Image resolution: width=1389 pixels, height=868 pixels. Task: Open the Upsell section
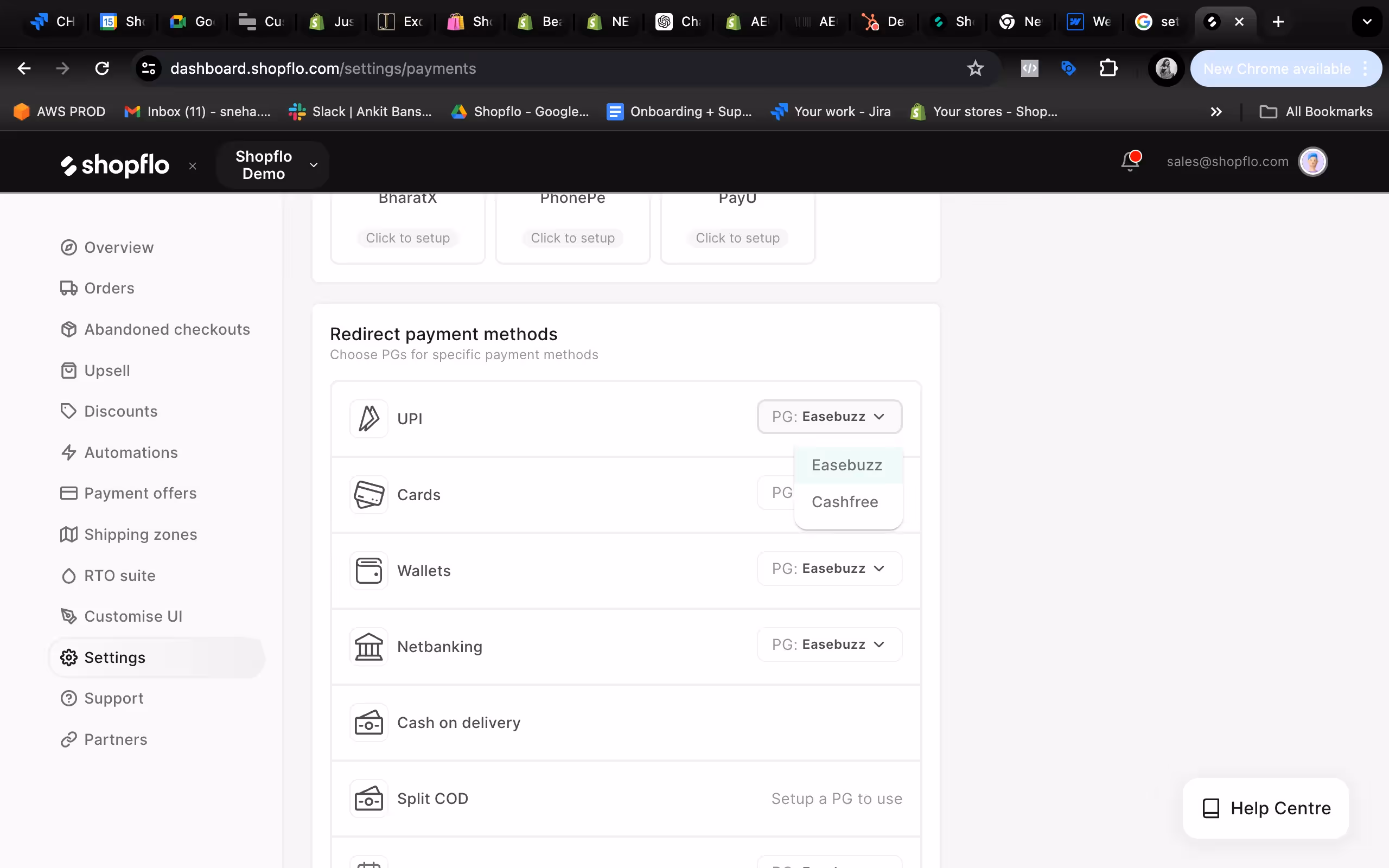tap(95, 371)
